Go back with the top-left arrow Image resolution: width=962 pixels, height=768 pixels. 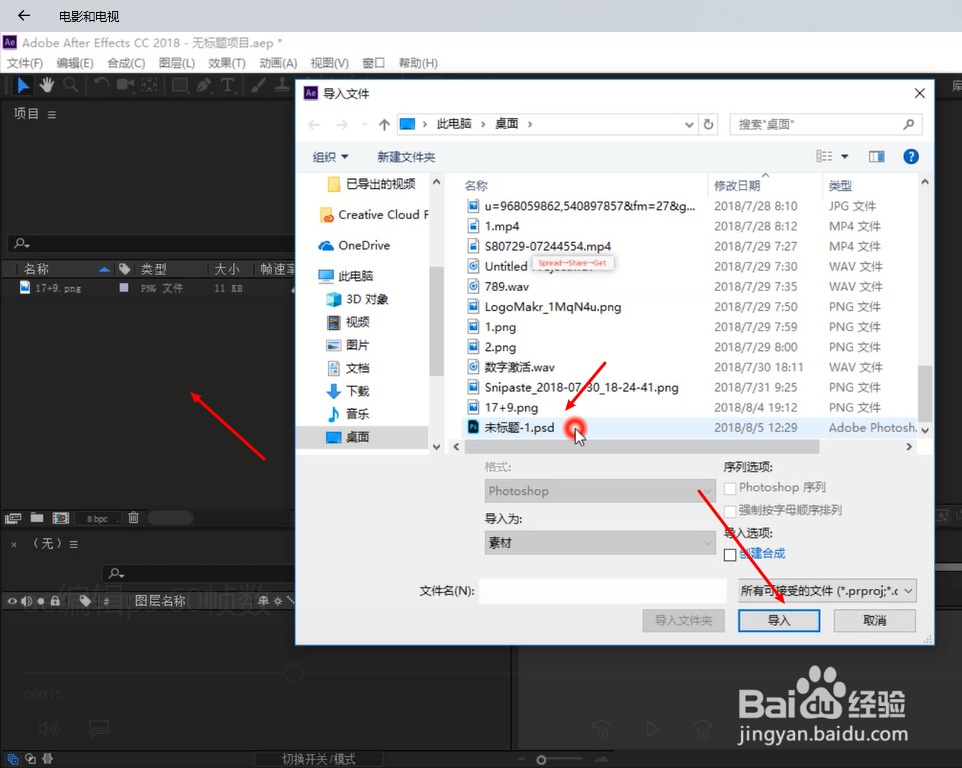24,15
